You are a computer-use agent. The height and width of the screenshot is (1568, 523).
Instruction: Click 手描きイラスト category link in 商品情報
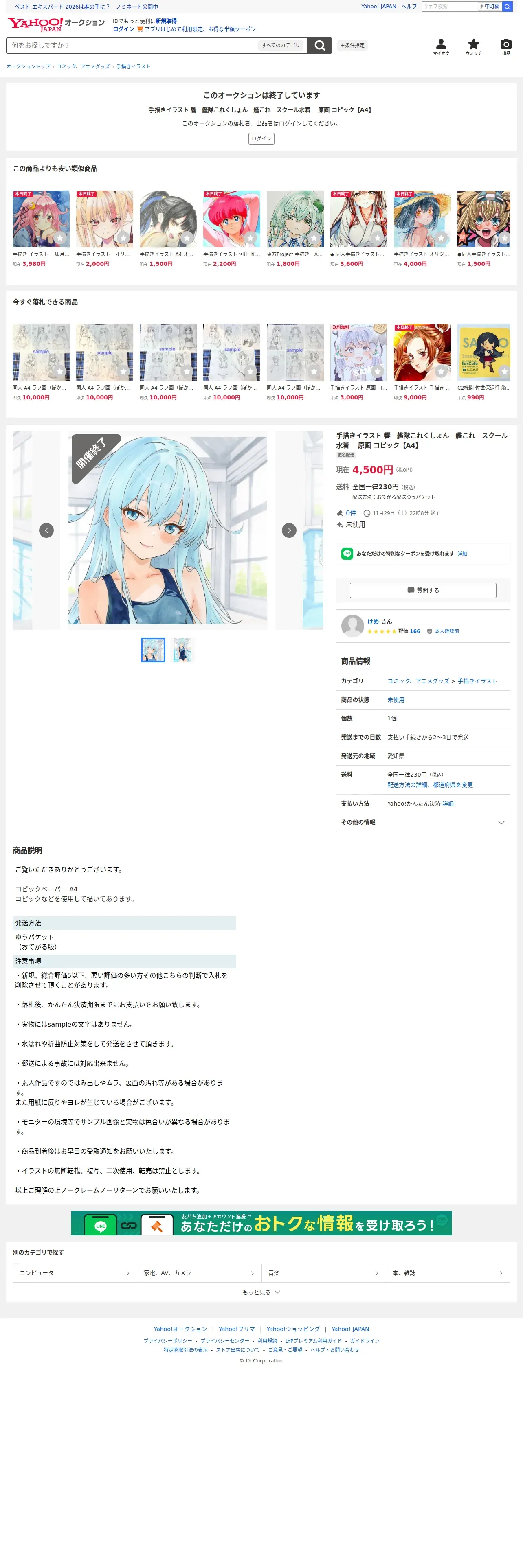(477, 681)
